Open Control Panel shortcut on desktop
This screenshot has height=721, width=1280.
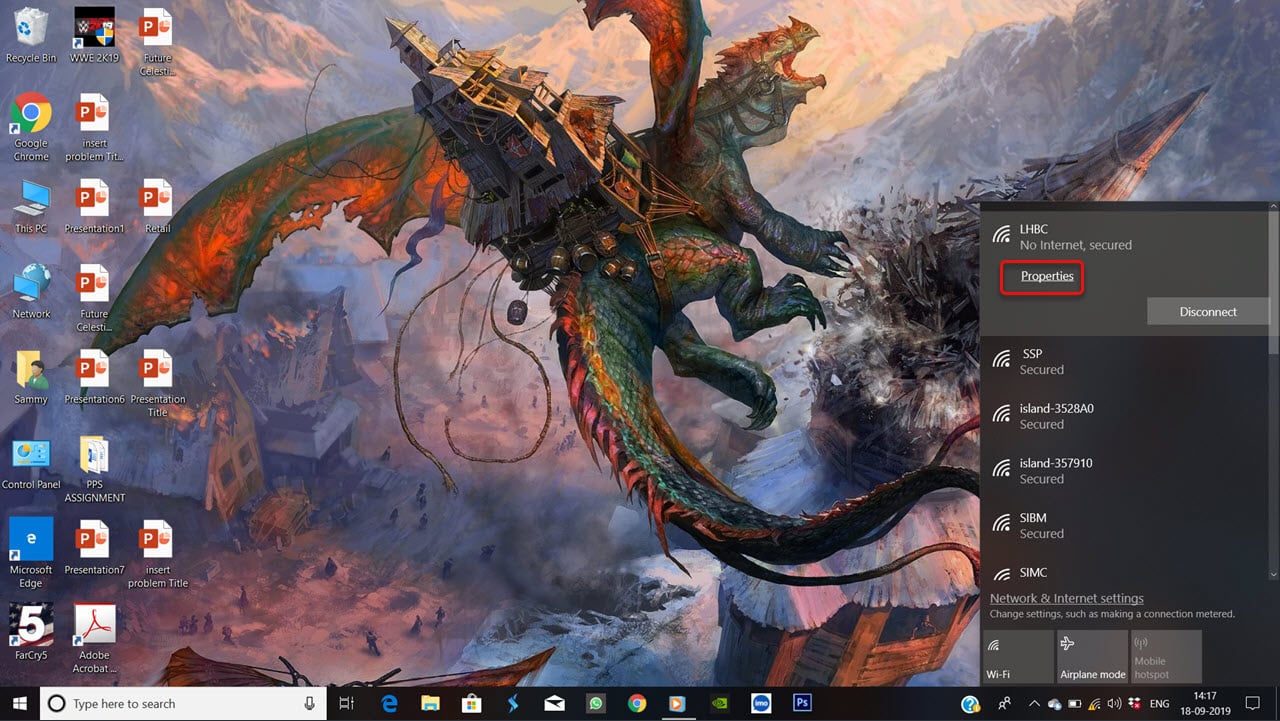click(31, 462)
